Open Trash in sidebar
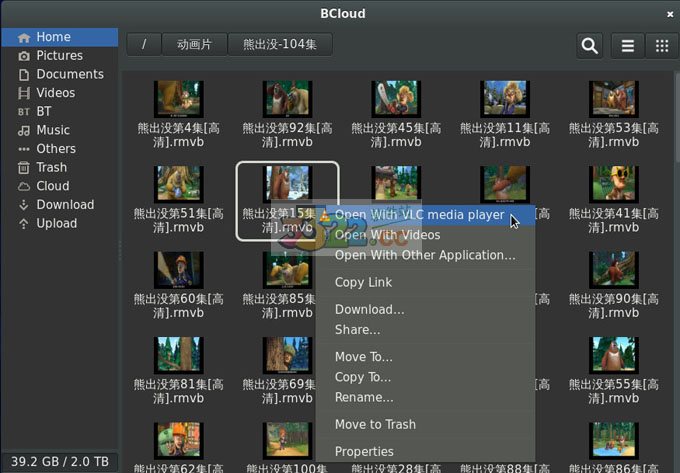This screenshot has height=473, width=680. tap(59, 168)
